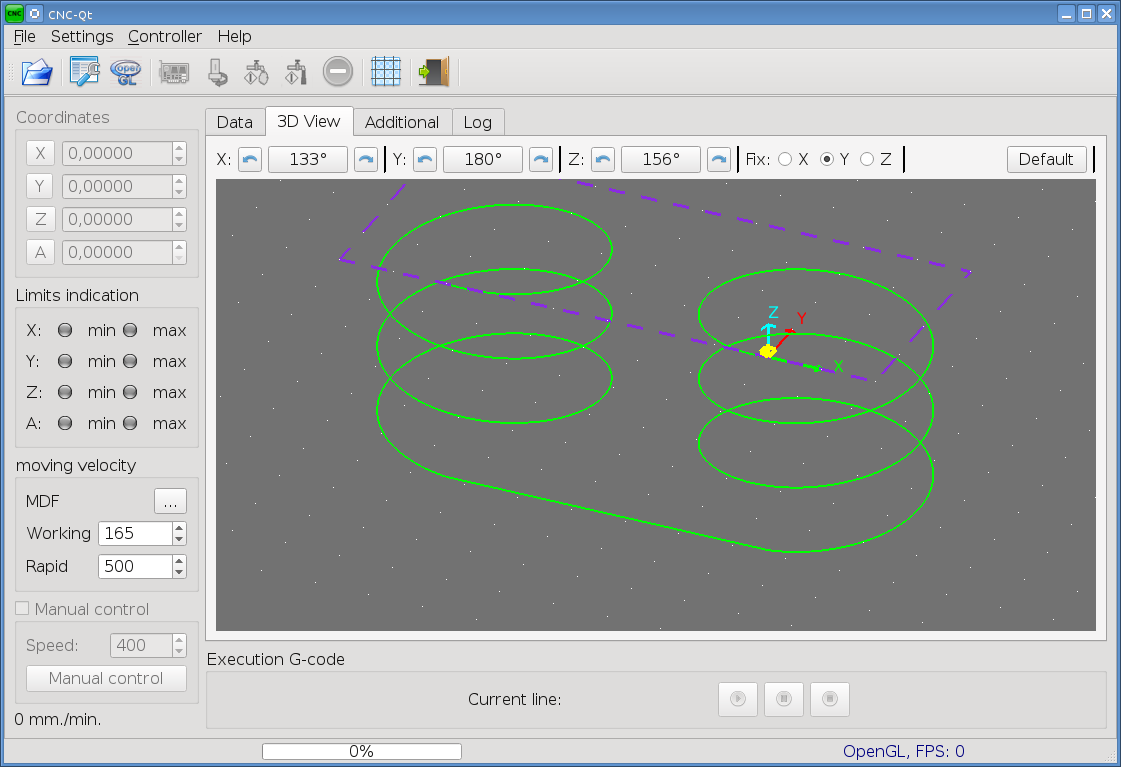1121x767 pixels.
Task: Rotate X axis angle counter-clockwise
Action: [x=250, y=159]
